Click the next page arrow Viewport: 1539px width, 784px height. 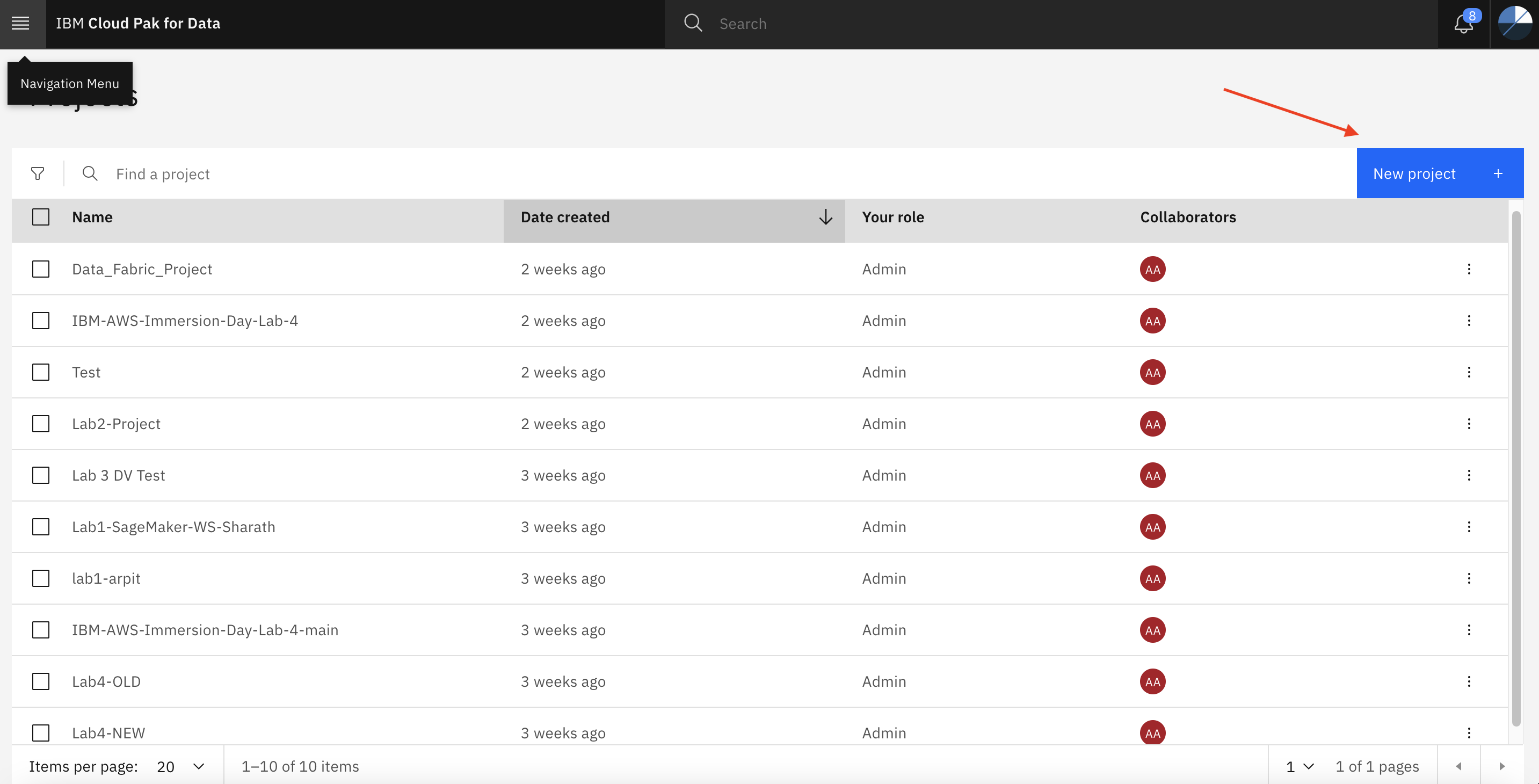click(x=1501, y=766)
